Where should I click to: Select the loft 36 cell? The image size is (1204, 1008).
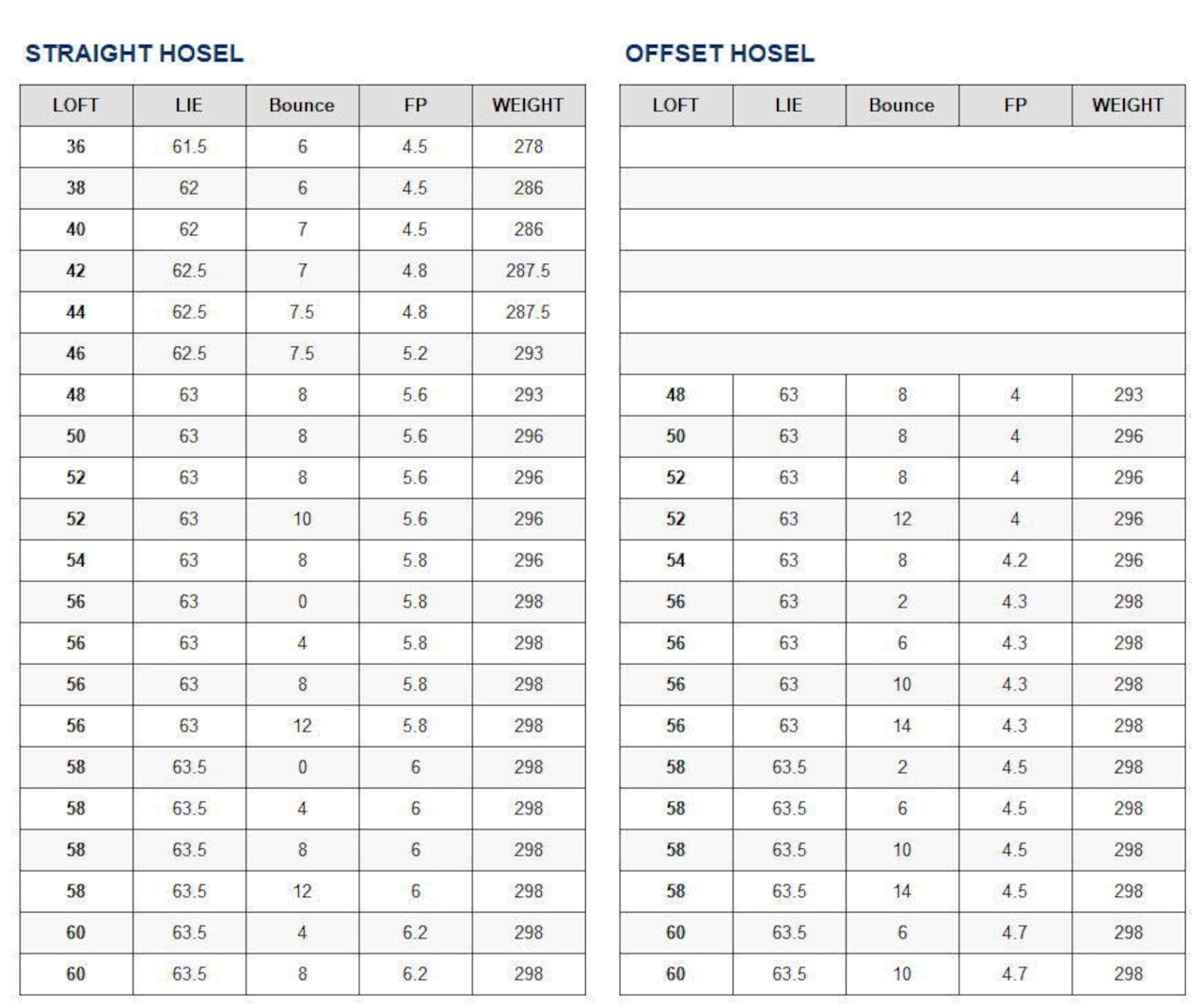coord(76,147)
